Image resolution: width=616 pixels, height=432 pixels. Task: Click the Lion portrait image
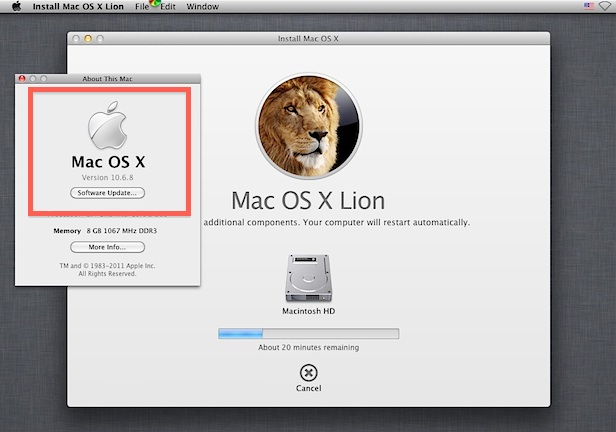(309, 126)
